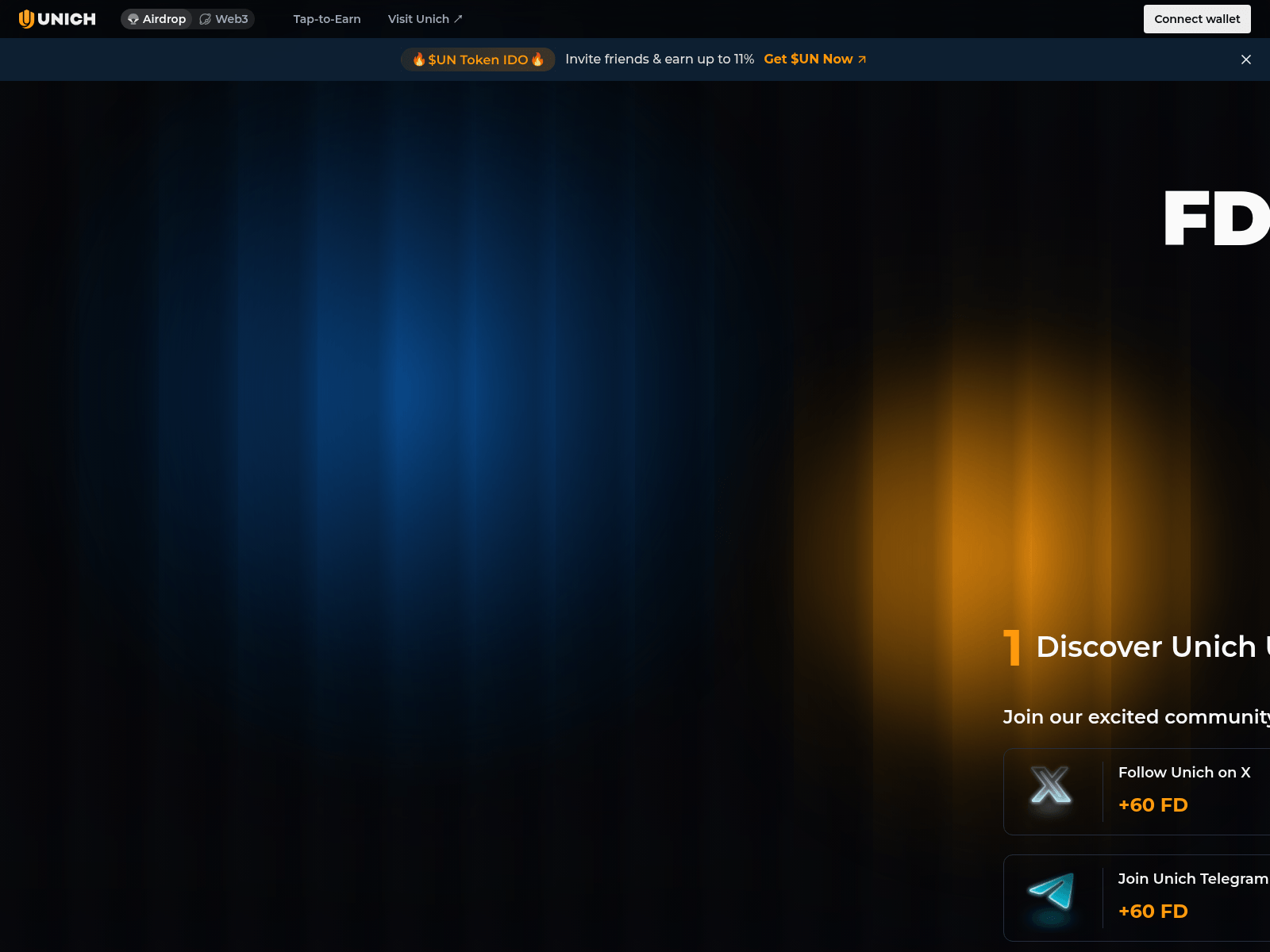This screenshot has height=952, width=1270.
Task: Click the arrow icon beside Visit Unich
Action: click(x=458, y=19)
